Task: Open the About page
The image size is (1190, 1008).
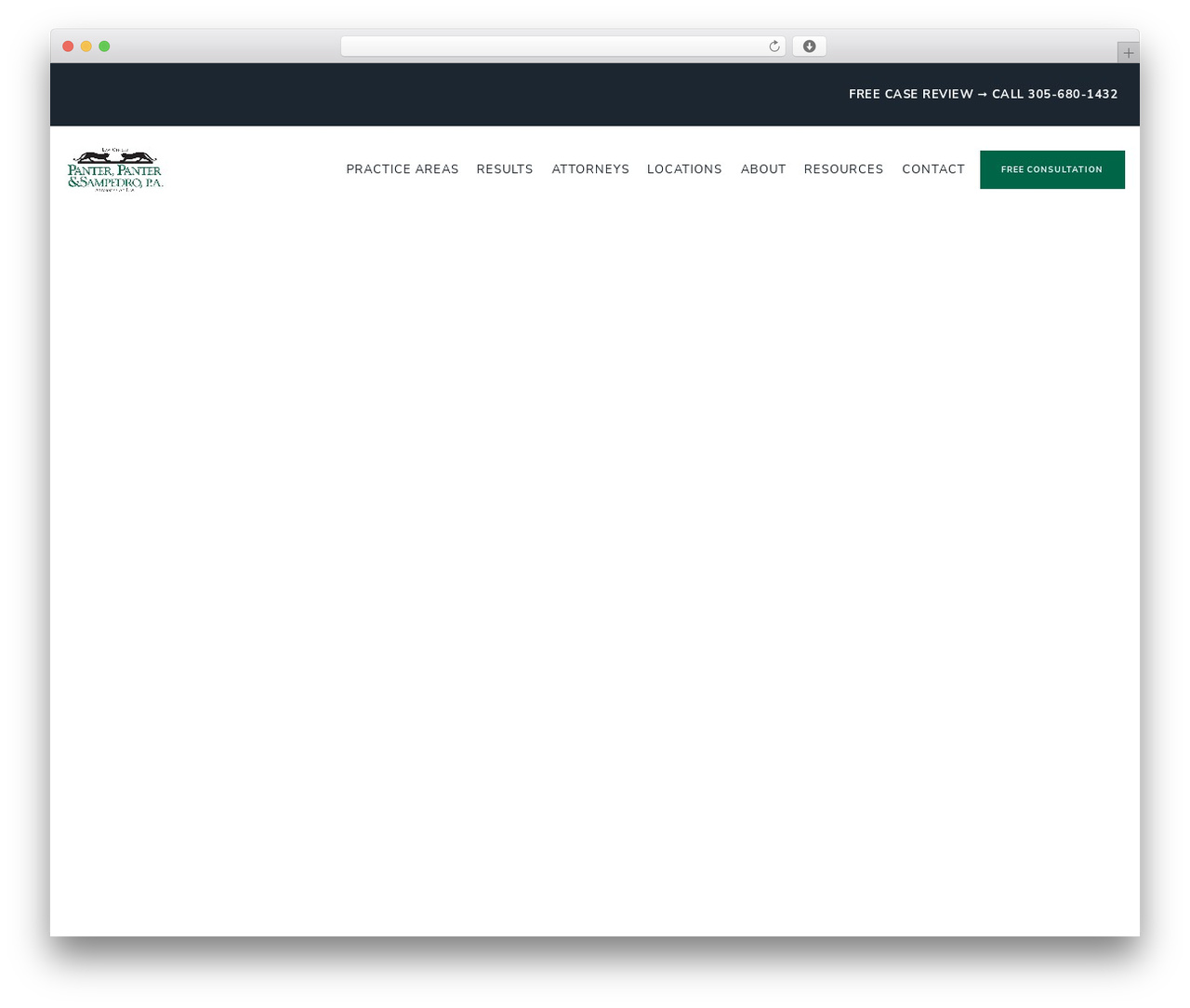Action: click(763, 169)
